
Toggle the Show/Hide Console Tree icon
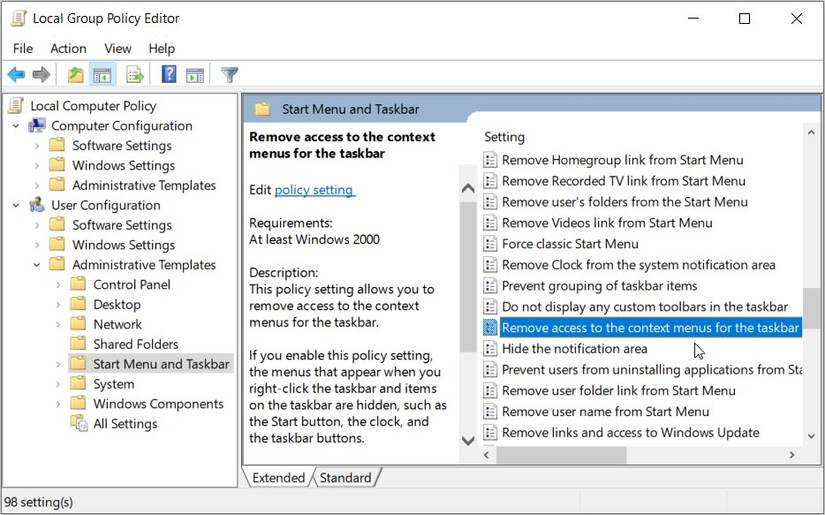tap(101, 75)
